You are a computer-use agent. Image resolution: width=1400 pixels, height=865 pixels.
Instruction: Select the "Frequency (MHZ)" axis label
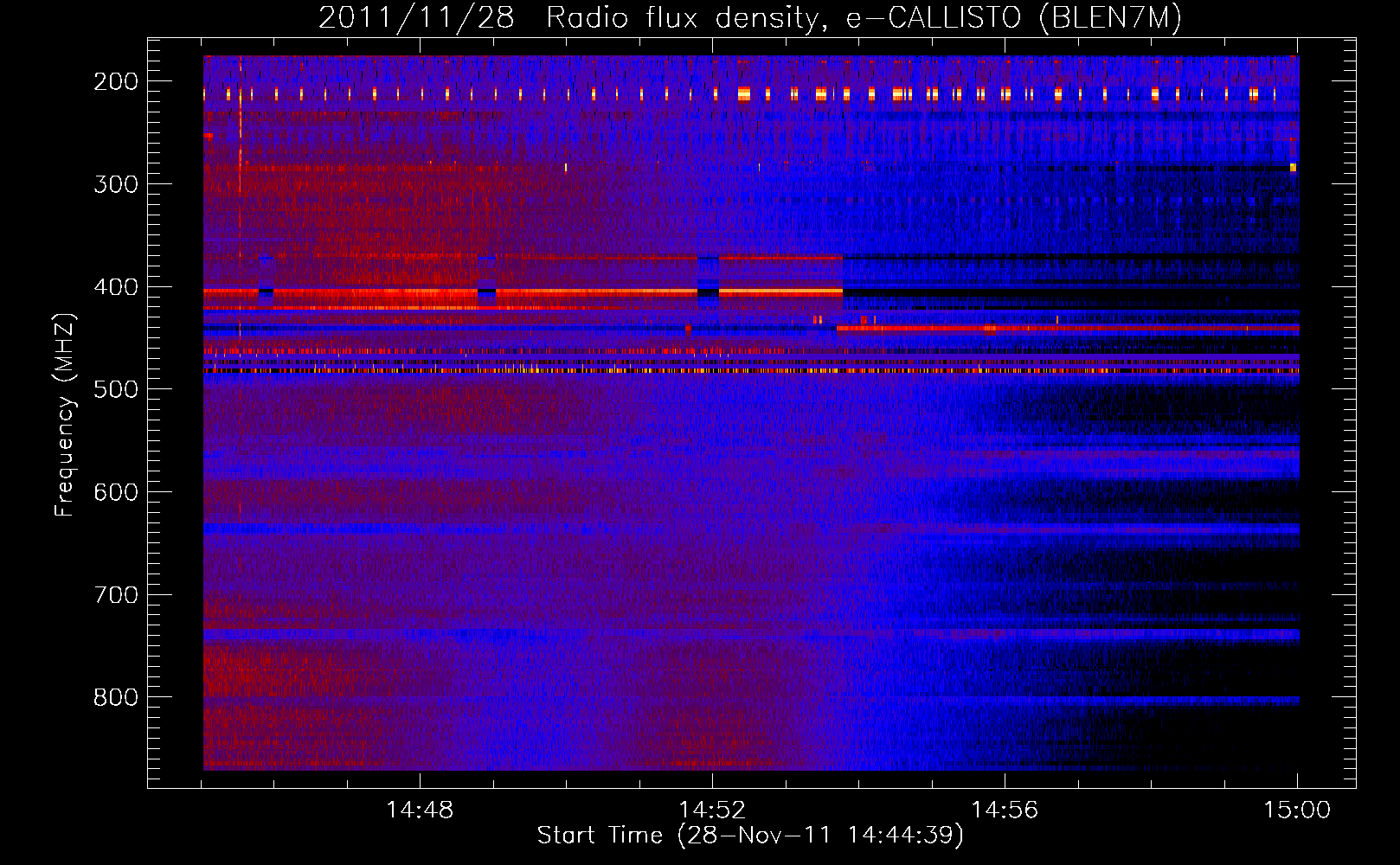click(x=65, y=413)
